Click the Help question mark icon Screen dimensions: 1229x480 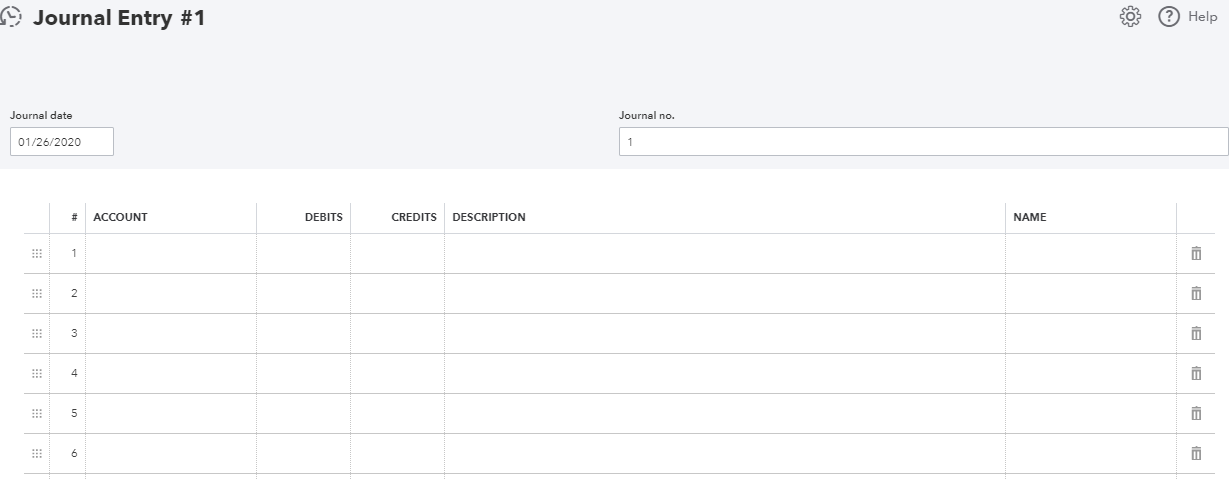[1169, 17]
